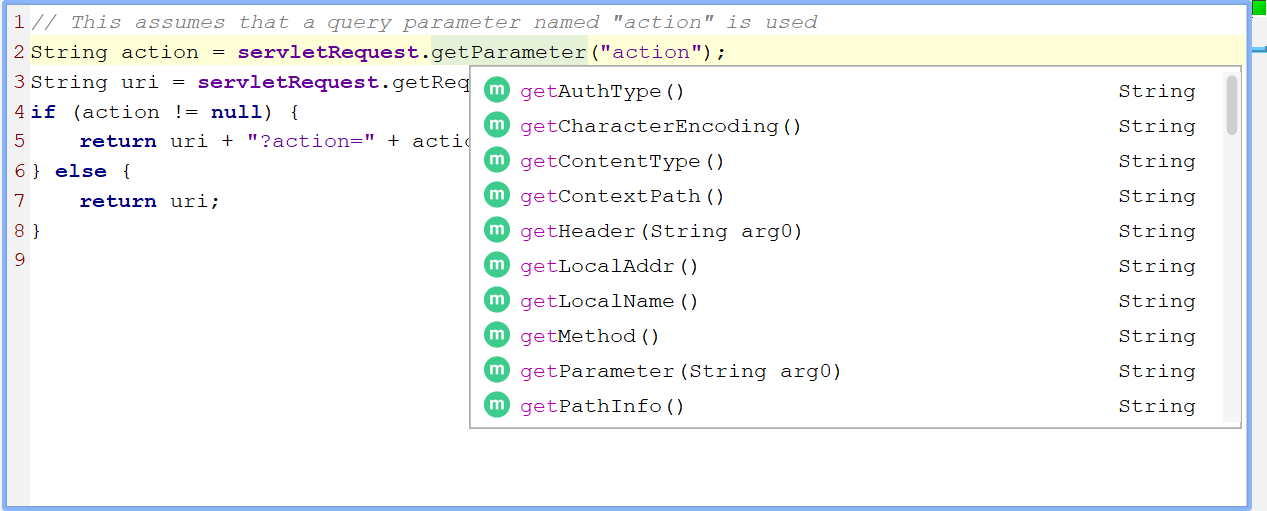This screenshot has width=1267, height=511.
Task: Click the method icon beside getHeader
Action: point(497,230)
